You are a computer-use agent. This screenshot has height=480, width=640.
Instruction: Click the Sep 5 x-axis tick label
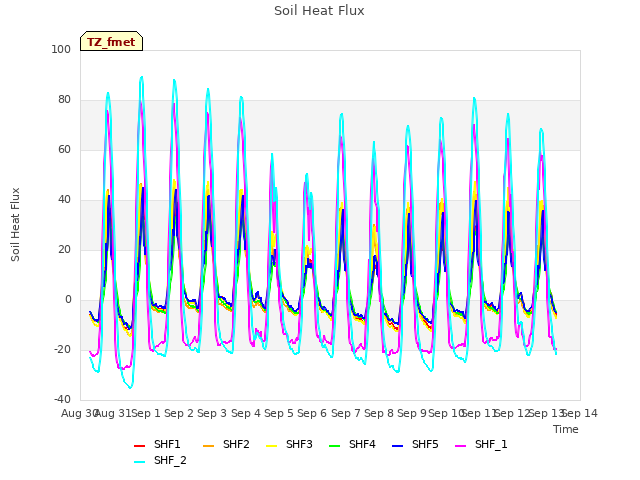pos(279,413)
